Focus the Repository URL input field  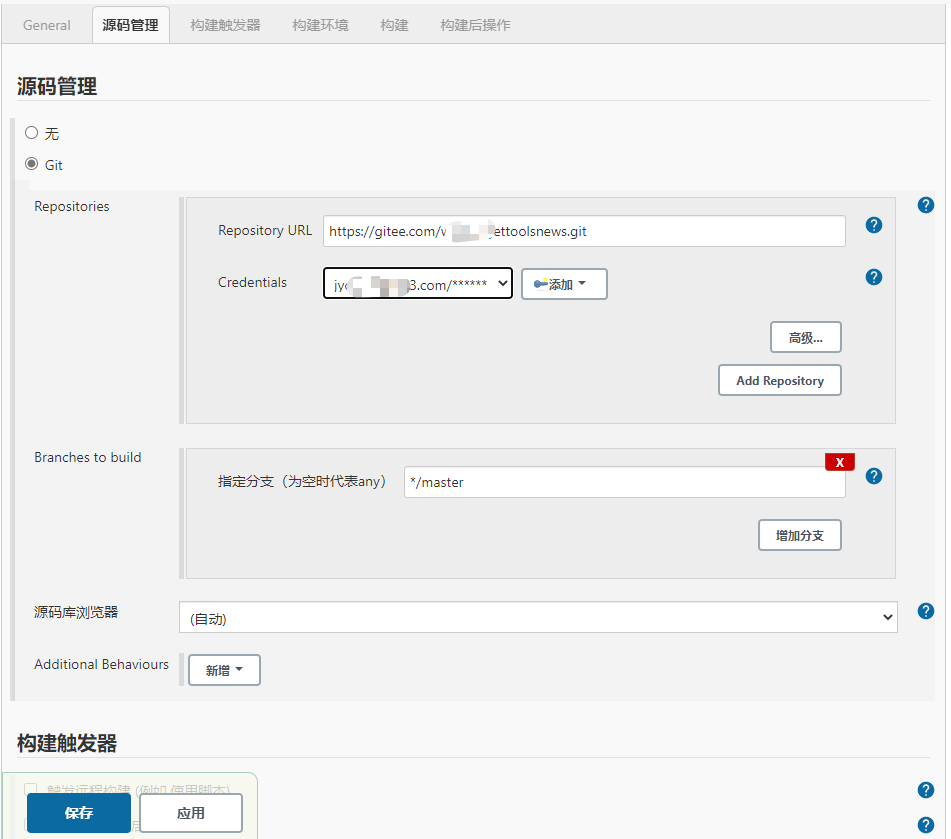pyautogui.click(x=584, y=231)
